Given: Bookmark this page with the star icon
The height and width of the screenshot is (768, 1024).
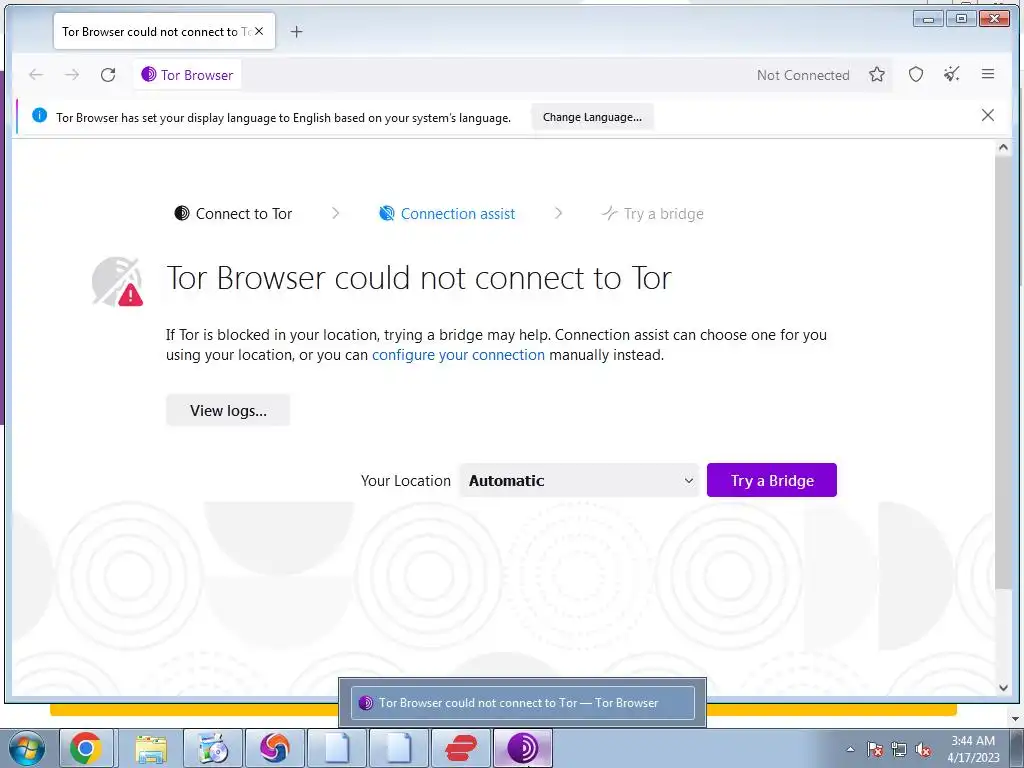Looking at the screenshot, I should (876, 74).
